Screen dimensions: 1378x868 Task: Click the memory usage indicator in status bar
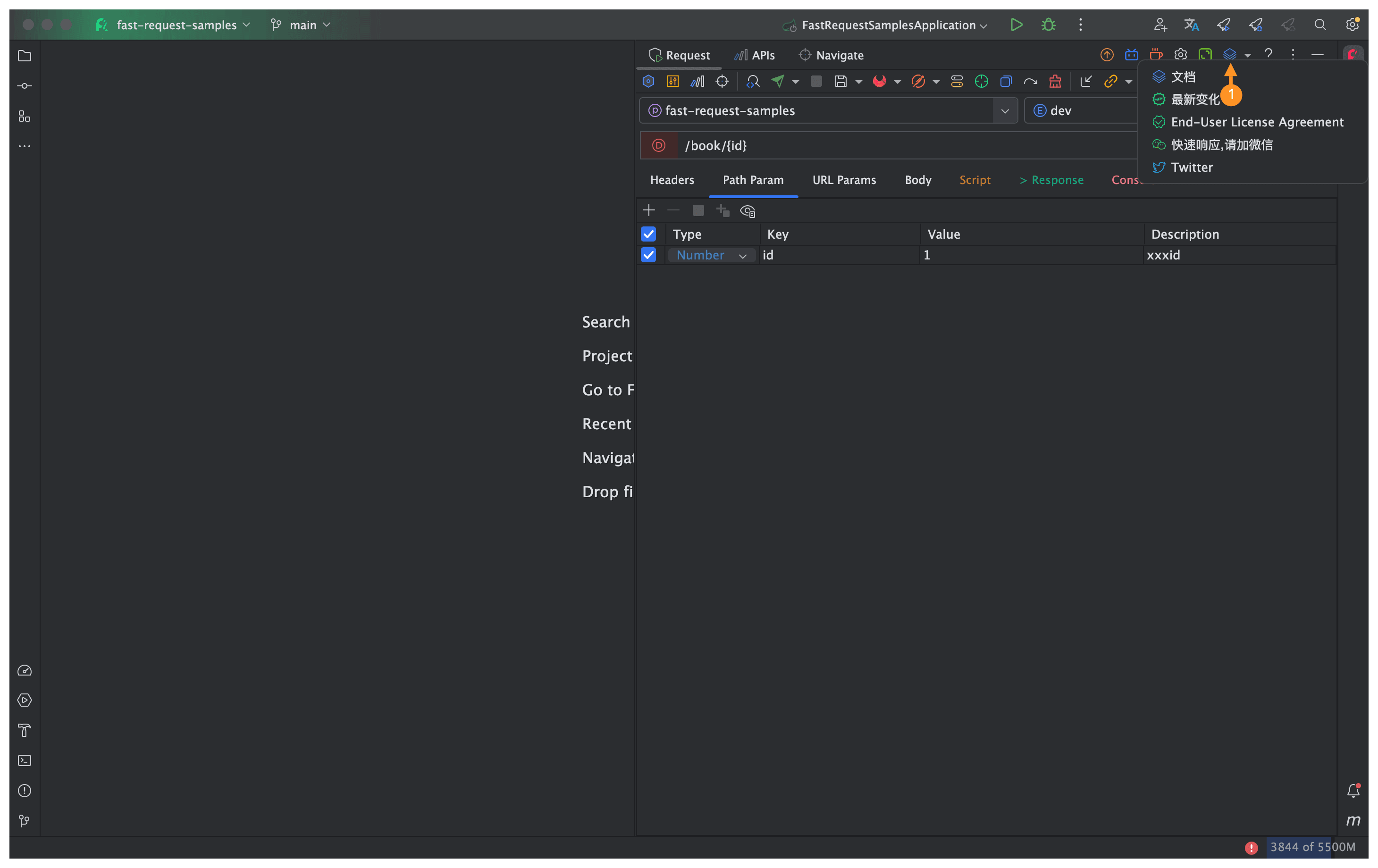pos(1311,846)
